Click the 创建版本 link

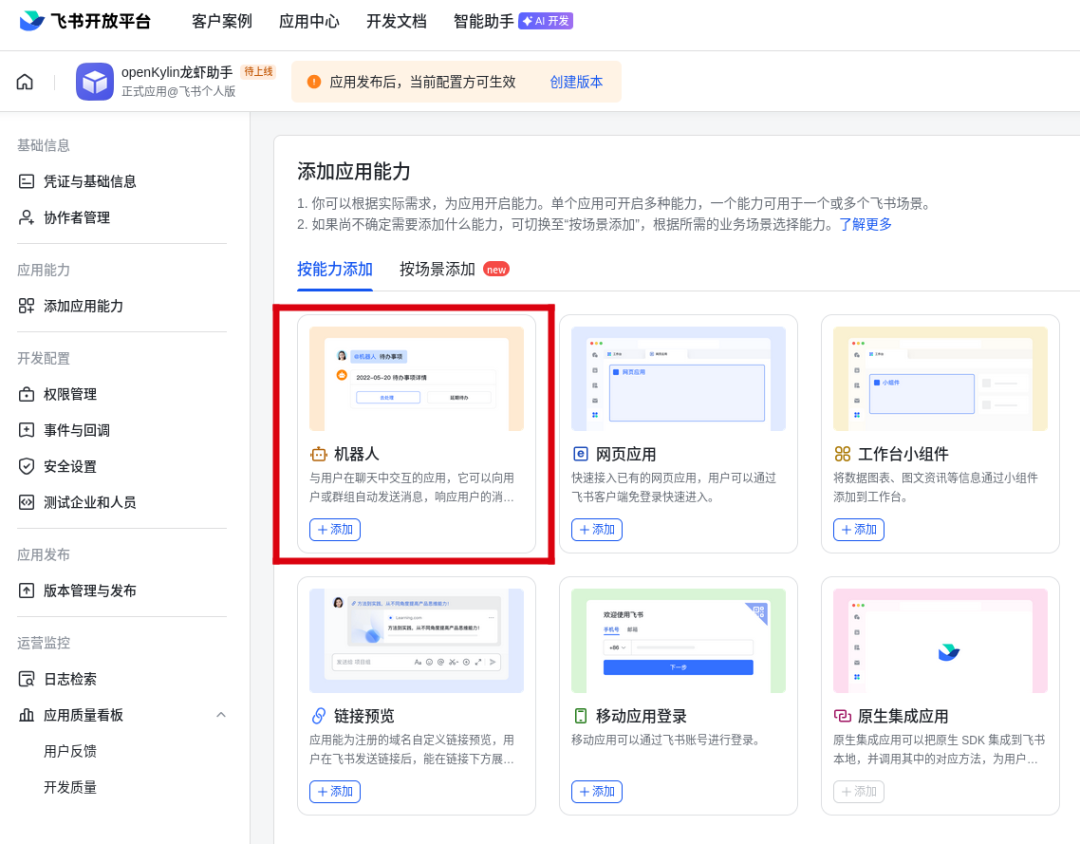(576, 82)
